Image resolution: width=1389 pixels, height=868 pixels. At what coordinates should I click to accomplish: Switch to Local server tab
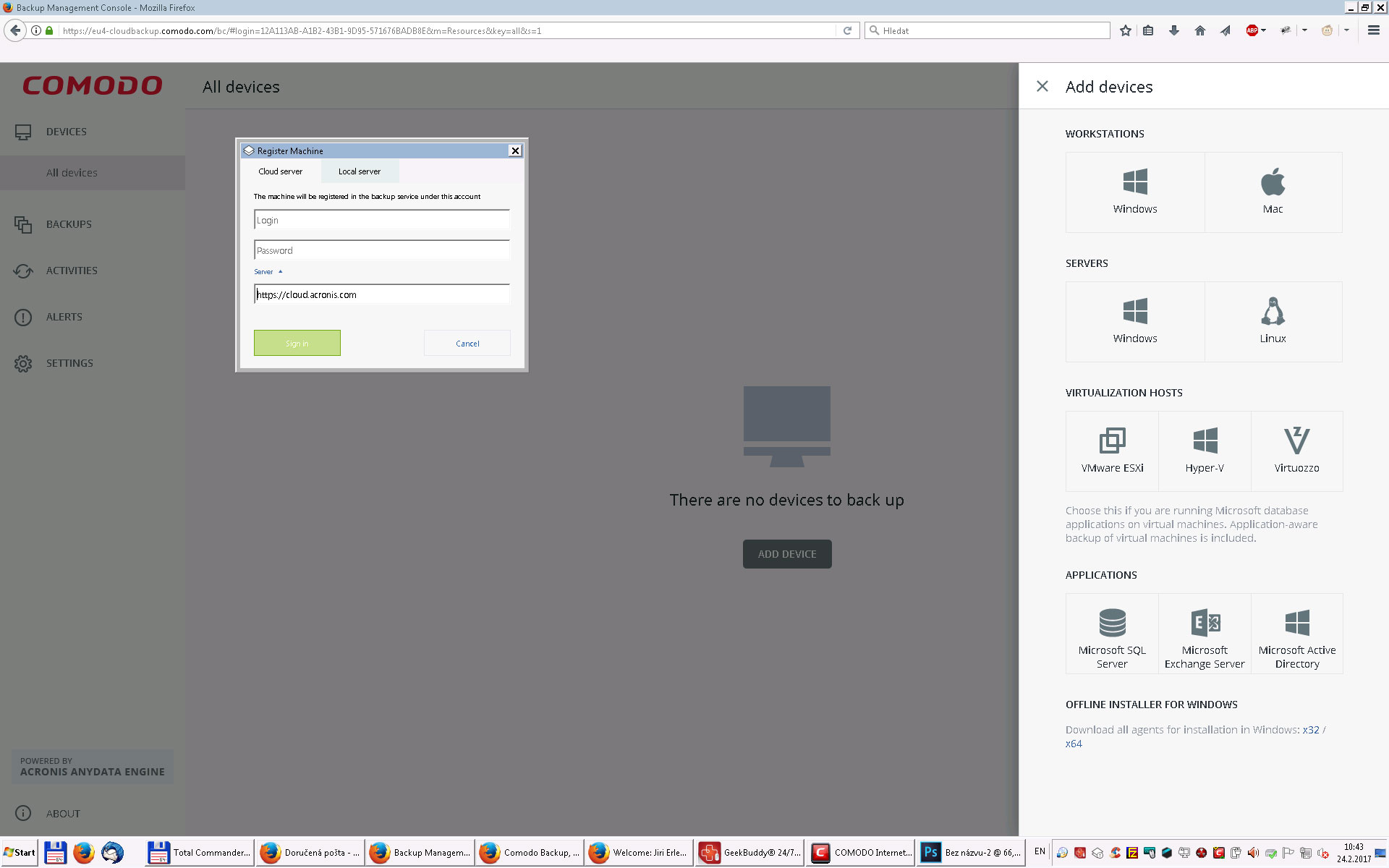tap(360, 171)
